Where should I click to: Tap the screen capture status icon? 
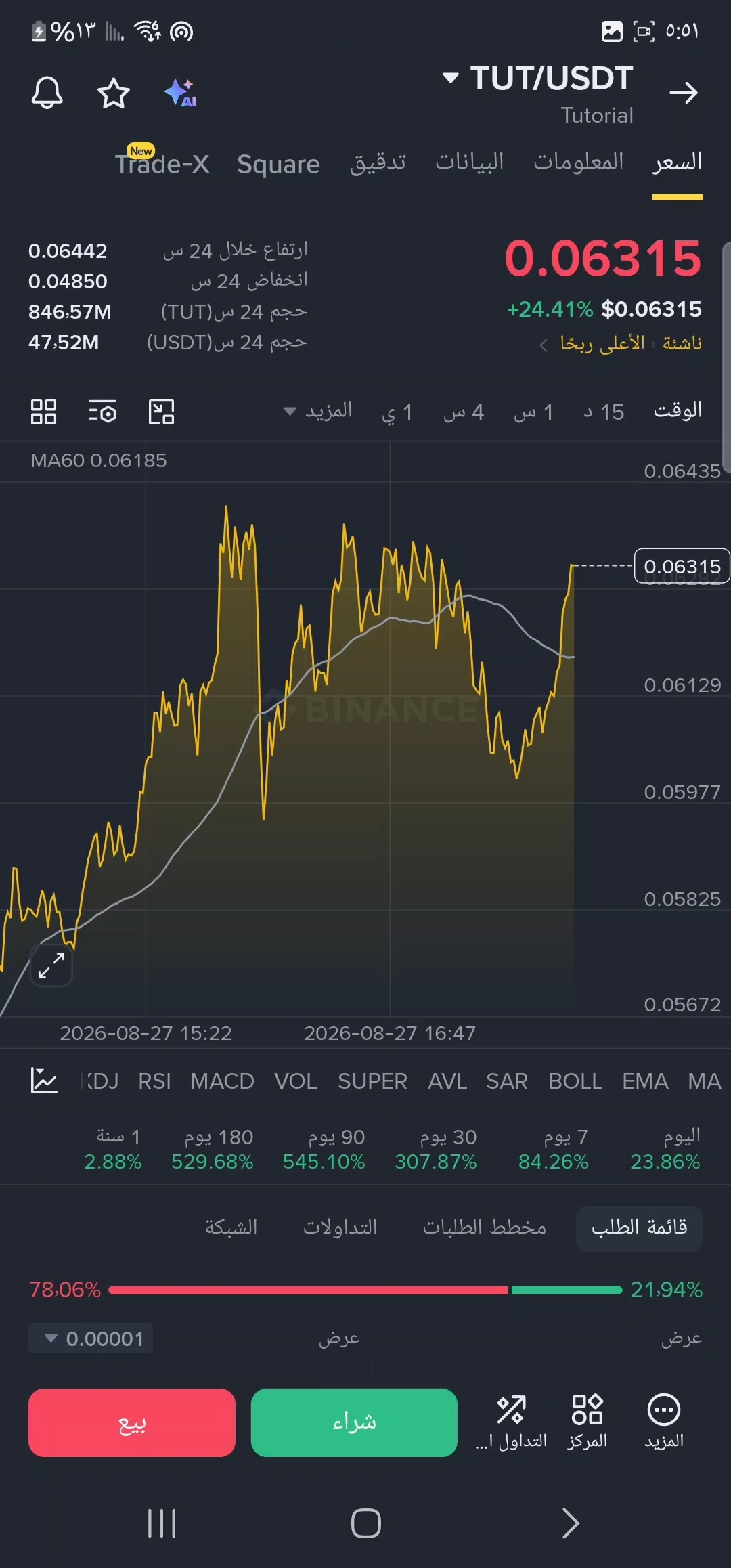click(644, 31)
